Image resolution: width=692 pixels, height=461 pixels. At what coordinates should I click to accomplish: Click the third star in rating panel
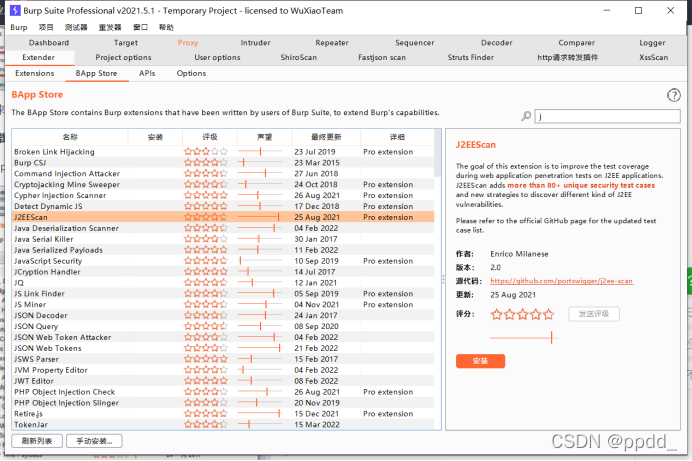523,314
